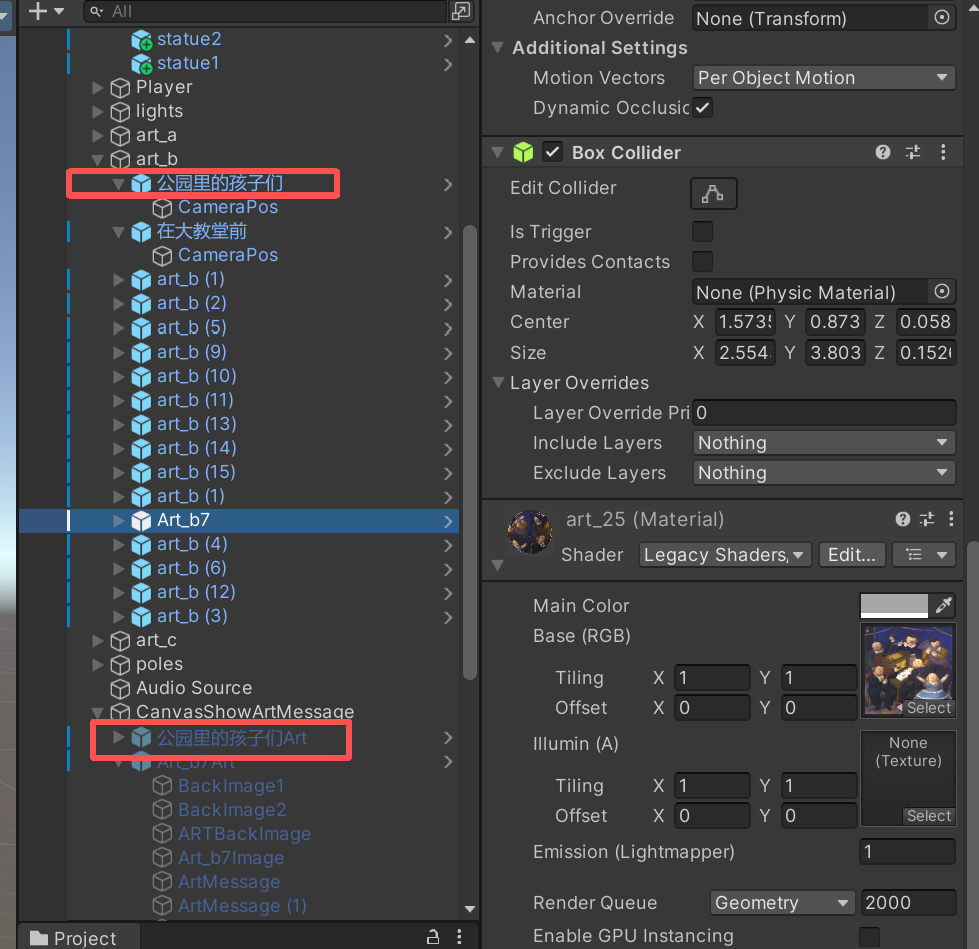The width and height of the screenshot is (979, 949).
Task: Open the Render Queue Geometry dropdown
Action: (782, 902)
